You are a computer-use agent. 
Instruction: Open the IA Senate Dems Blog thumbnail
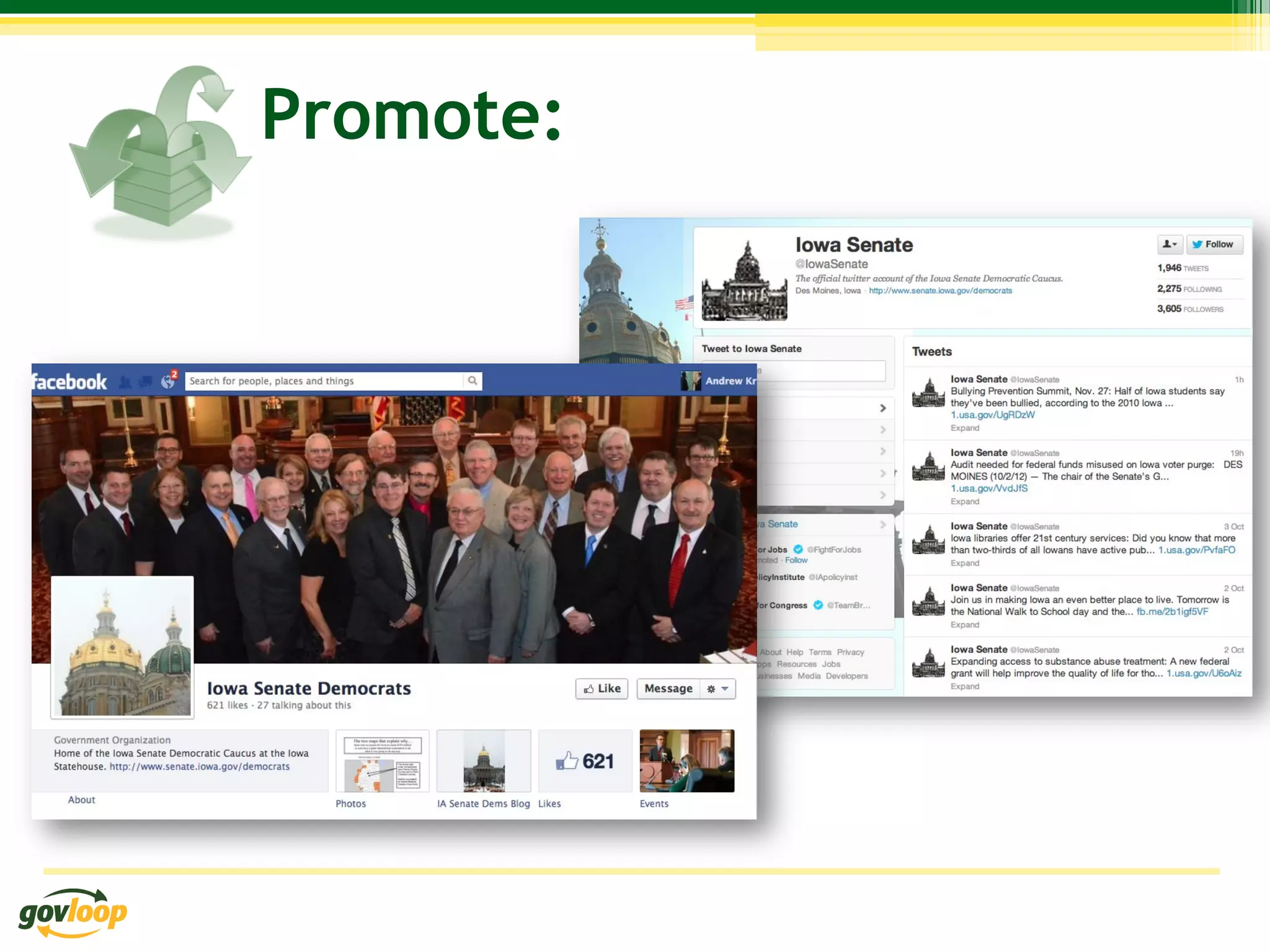coord(484,761)
